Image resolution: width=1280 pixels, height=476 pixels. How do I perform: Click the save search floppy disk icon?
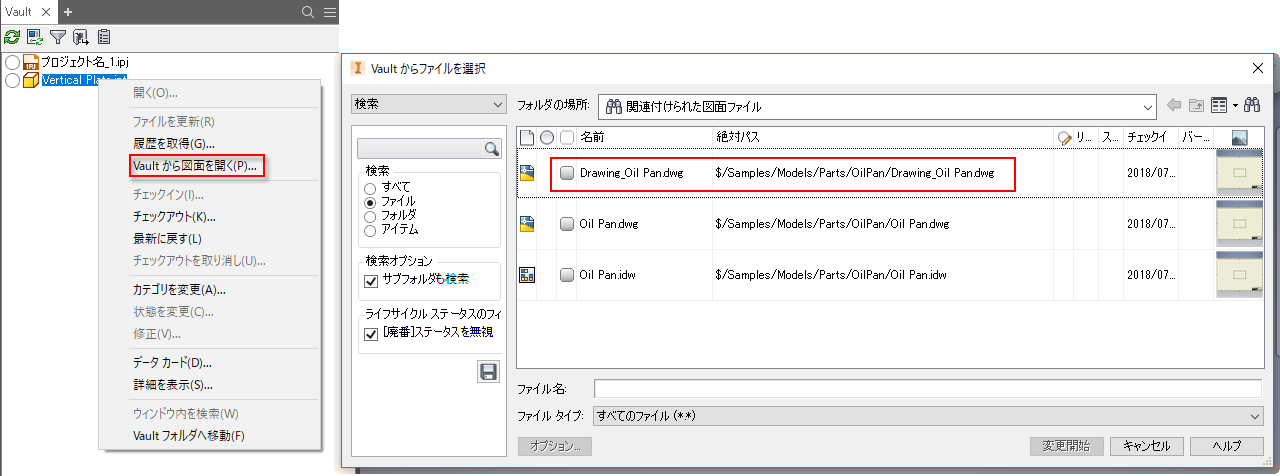click(489, 372)
